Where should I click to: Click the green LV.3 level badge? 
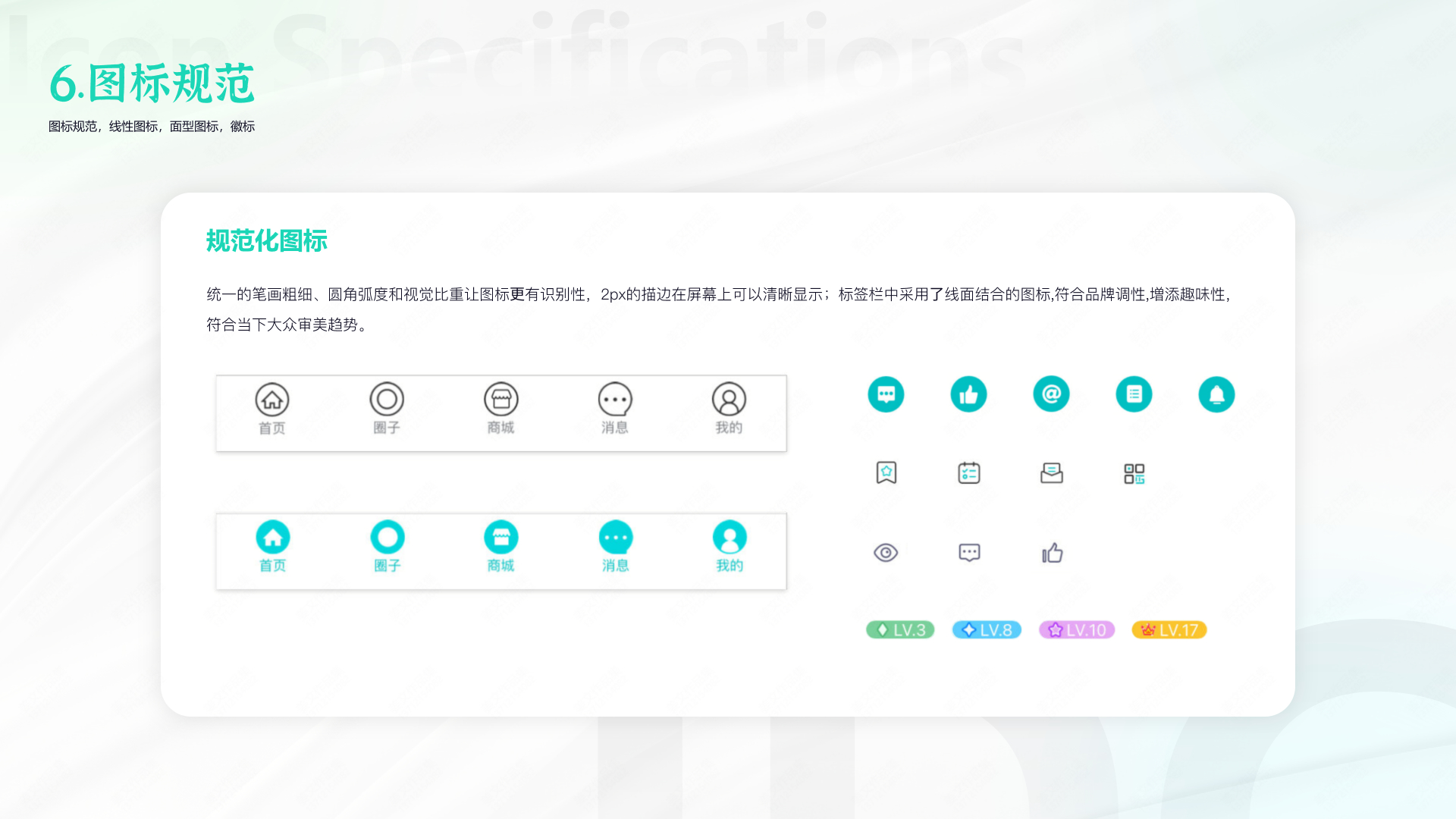(x=900, y=630)
